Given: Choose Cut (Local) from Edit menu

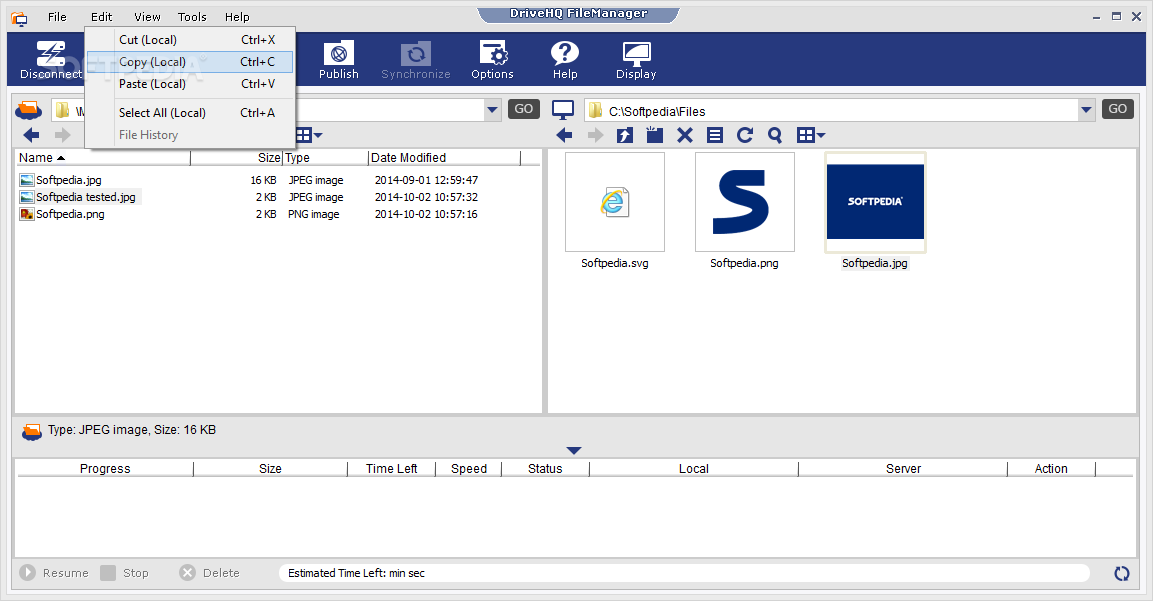Looking at the screenshot, I should click(x=190, y=40).
